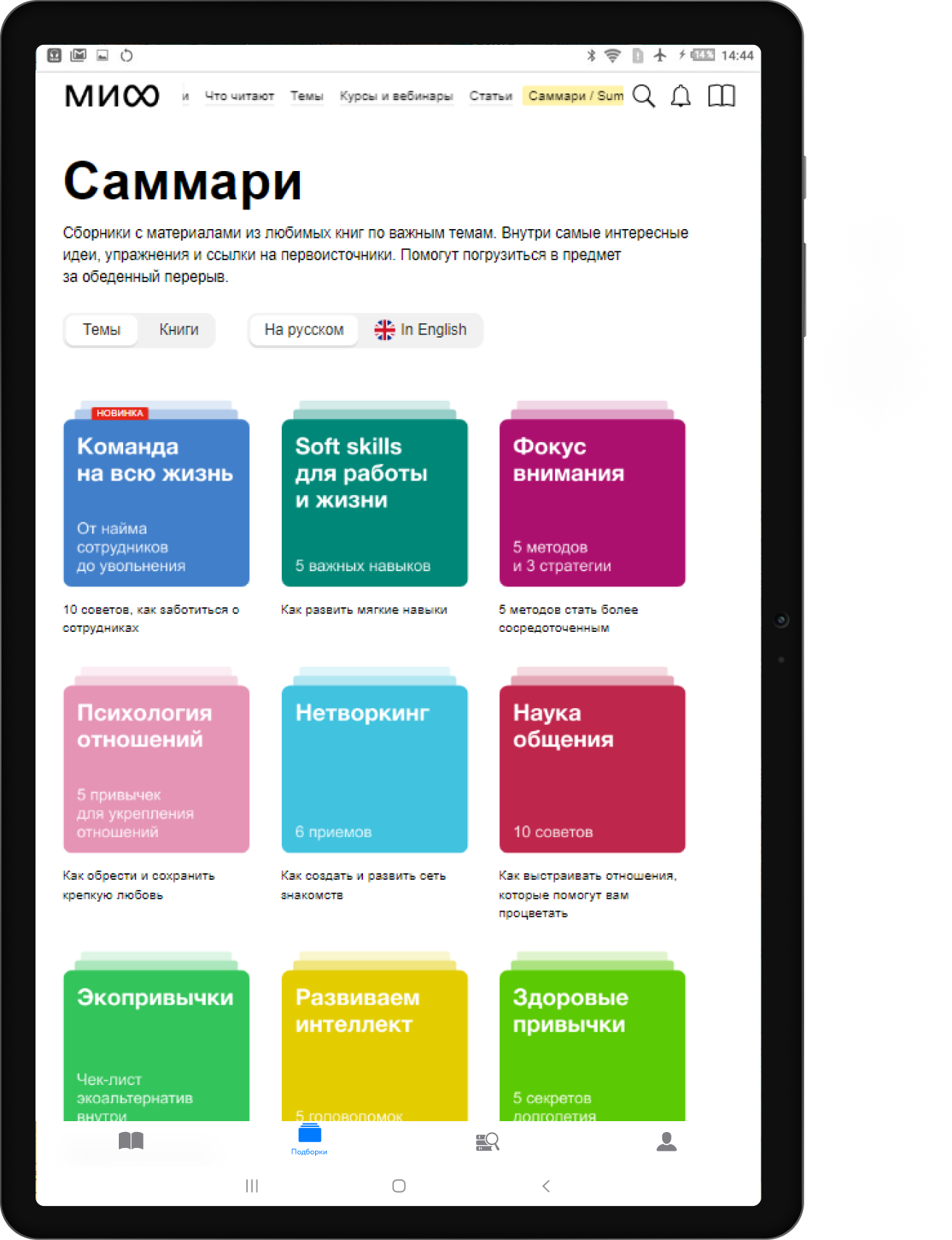
Task: Open notifications bell icon
Action: (680, 96)
